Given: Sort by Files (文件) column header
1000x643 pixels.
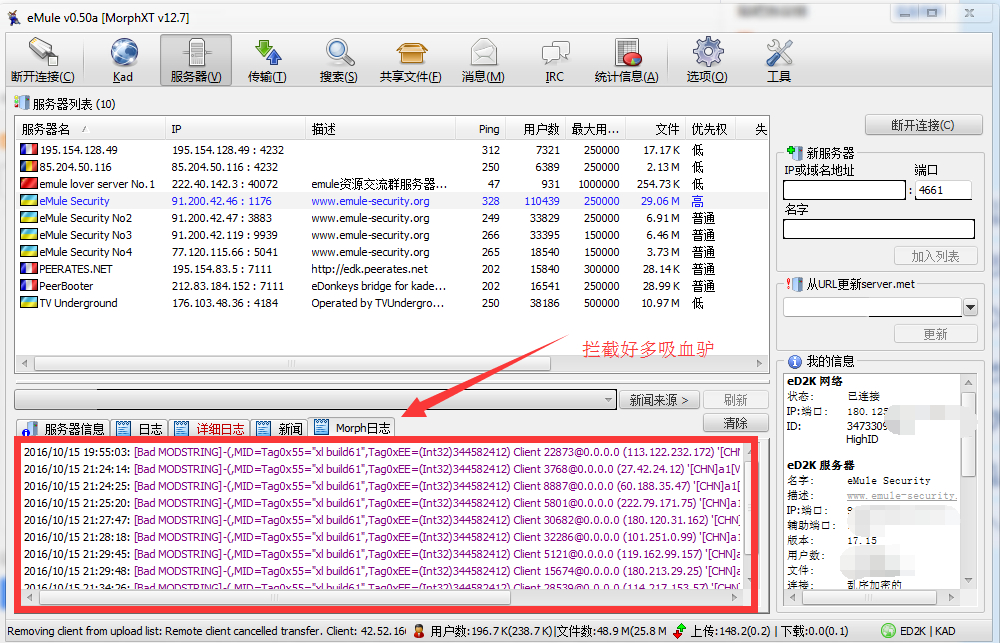Looking at the screenshot, I should pos(656,129).
